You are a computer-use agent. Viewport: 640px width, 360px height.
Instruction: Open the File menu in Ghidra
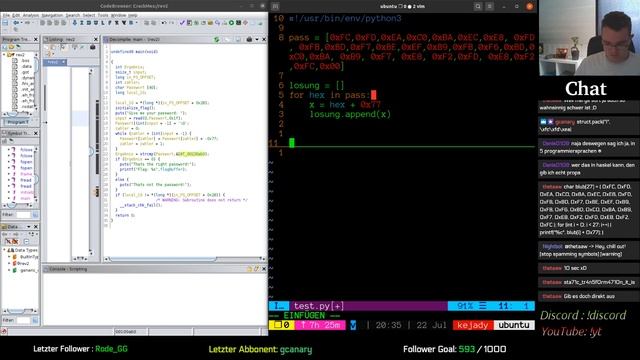pos(6,15)
